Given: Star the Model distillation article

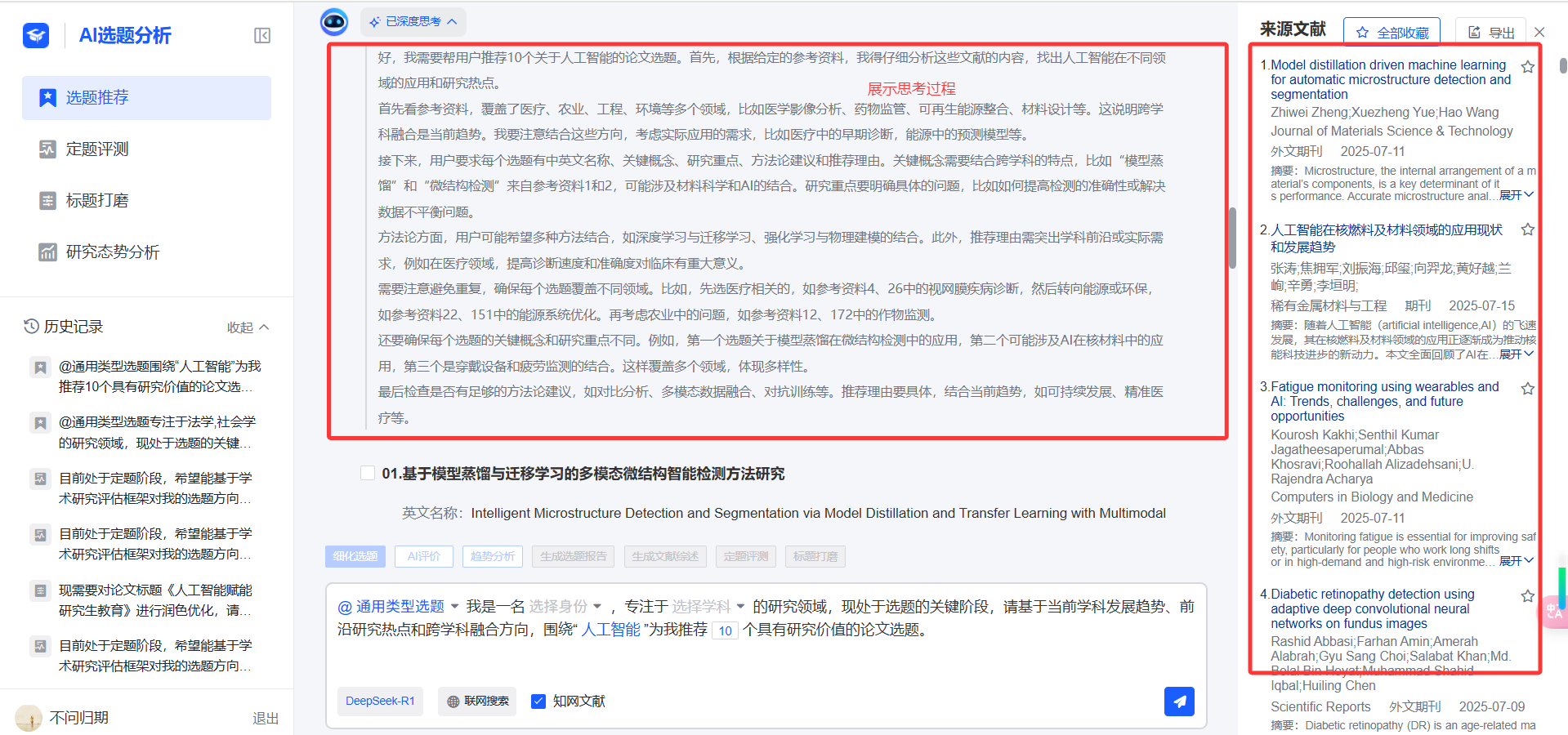Looking at the screenshot, I should pos(1527,67).
